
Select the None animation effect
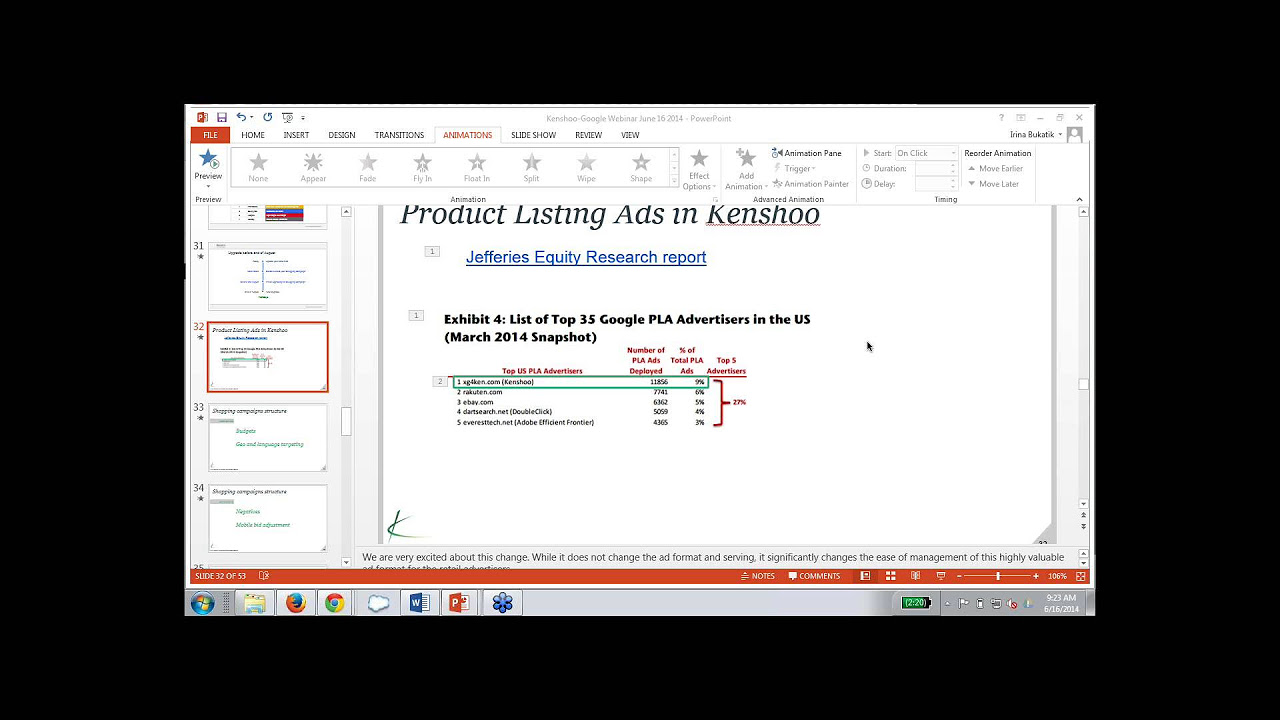pos(258,168)
